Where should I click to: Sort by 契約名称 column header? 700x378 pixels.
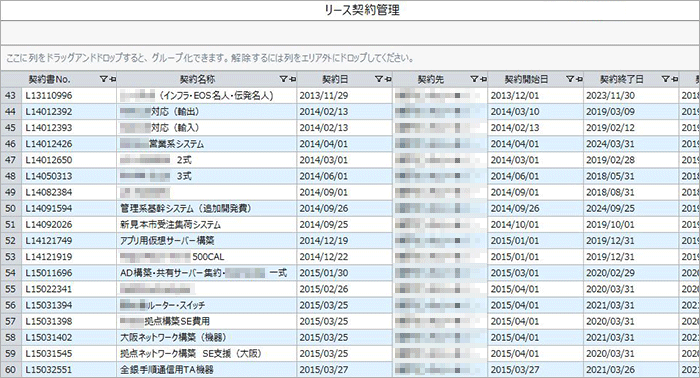tap(197, 79)
